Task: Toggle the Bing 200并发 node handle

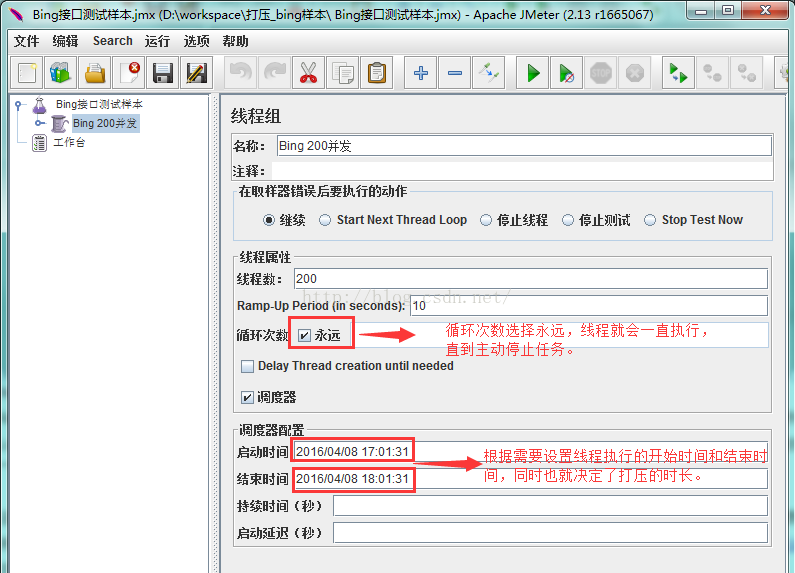Action: (x=39, y=123)
